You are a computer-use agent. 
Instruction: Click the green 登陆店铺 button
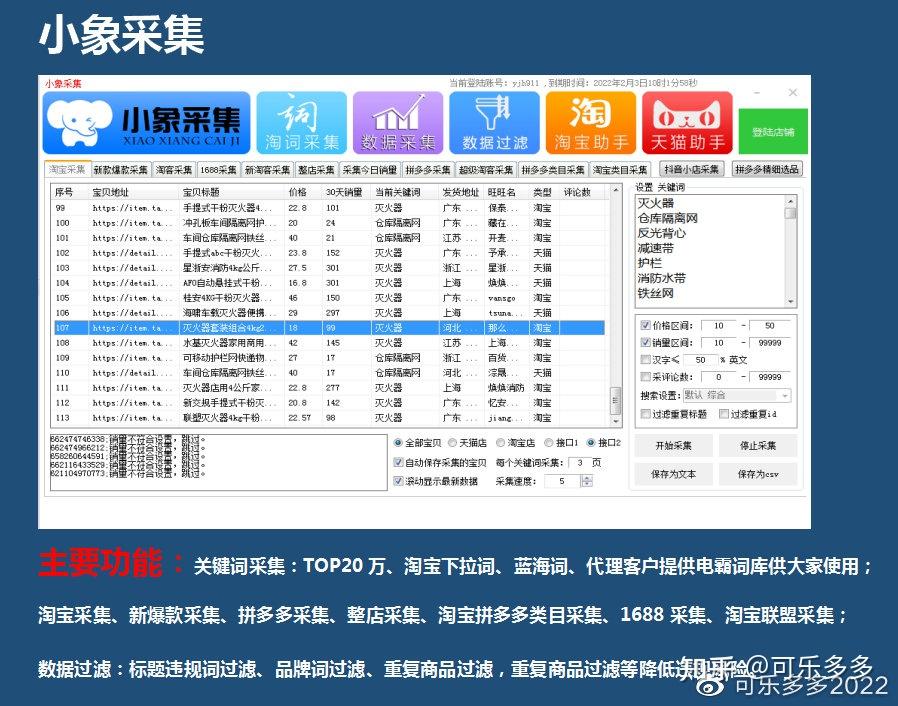point(773,132)
